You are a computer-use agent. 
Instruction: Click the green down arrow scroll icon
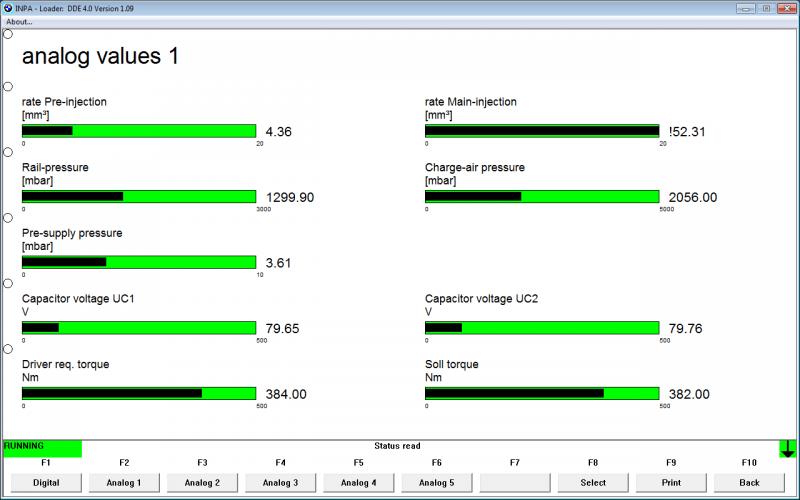point(788,449)
